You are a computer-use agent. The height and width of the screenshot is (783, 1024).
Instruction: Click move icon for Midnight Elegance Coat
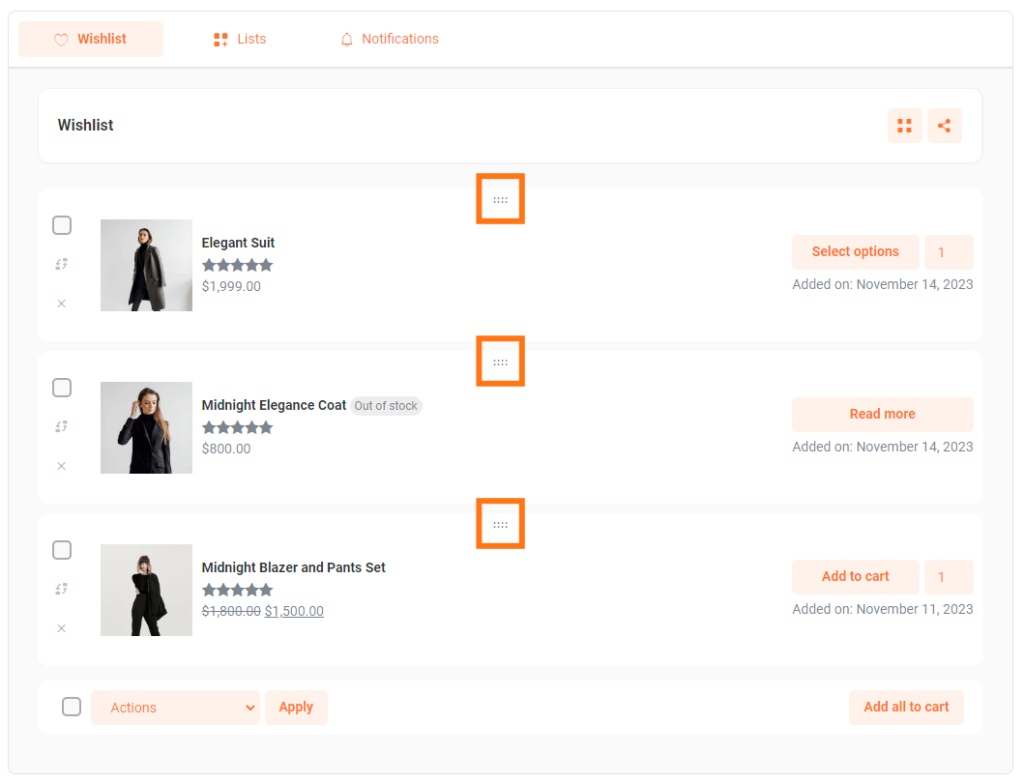click(61, 426)
